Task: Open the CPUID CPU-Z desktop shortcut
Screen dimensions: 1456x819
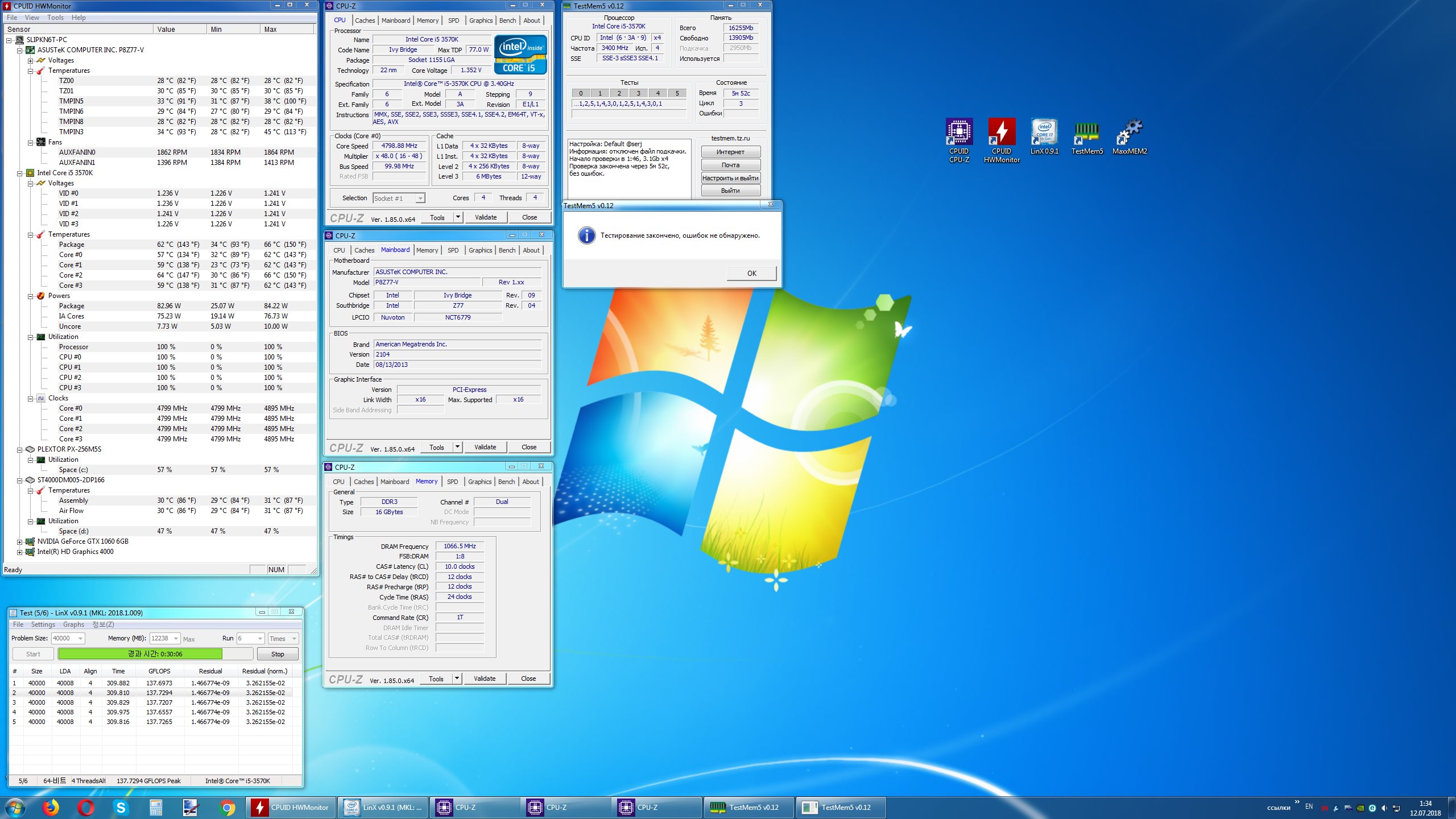Action: 959,140
